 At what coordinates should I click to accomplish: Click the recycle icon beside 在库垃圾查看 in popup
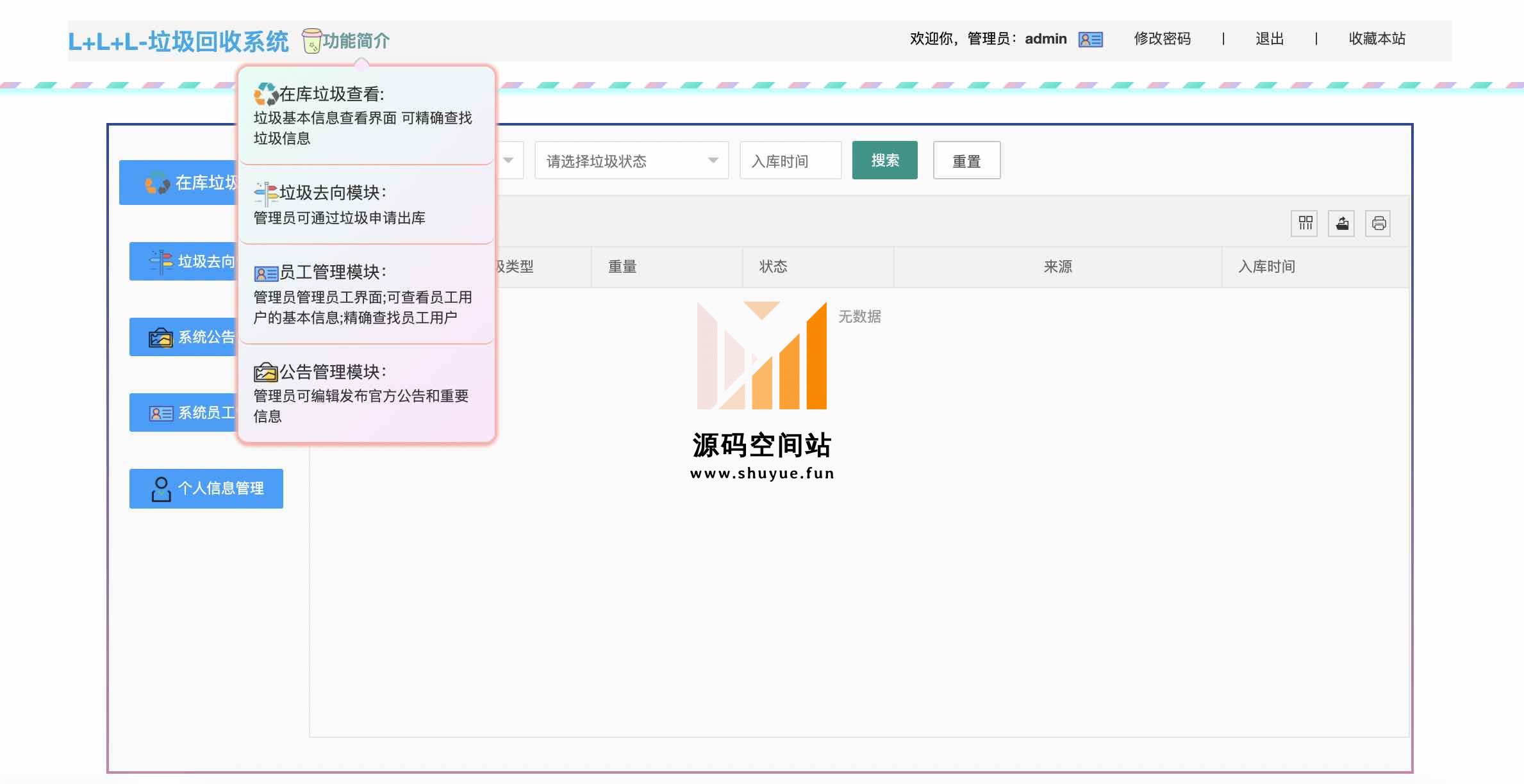pyautogui.click(x=266, y=94)
